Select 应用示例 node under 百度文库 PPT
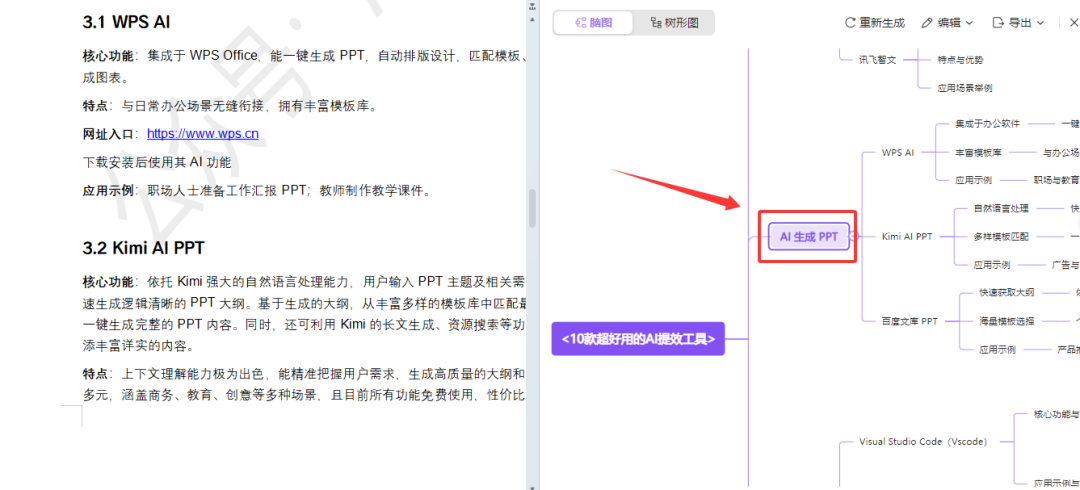This screenshot has height=490, width=1080. click(997, 349)
